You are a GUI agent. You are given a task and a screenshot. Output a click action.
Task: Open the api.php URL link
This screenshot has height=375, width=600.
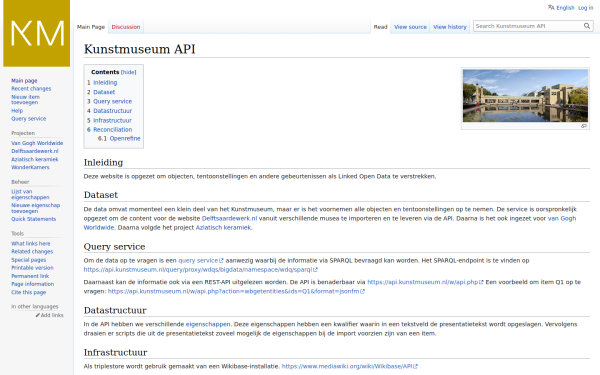pos(425,282)
